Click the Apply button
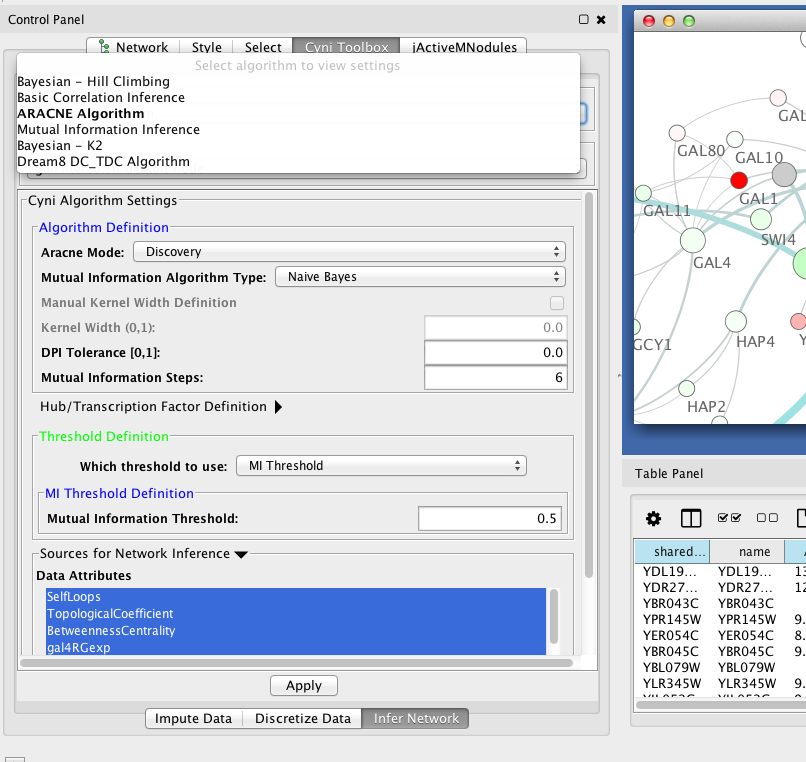This screenshot has width=806, height=762. click(x=304, y=686)
